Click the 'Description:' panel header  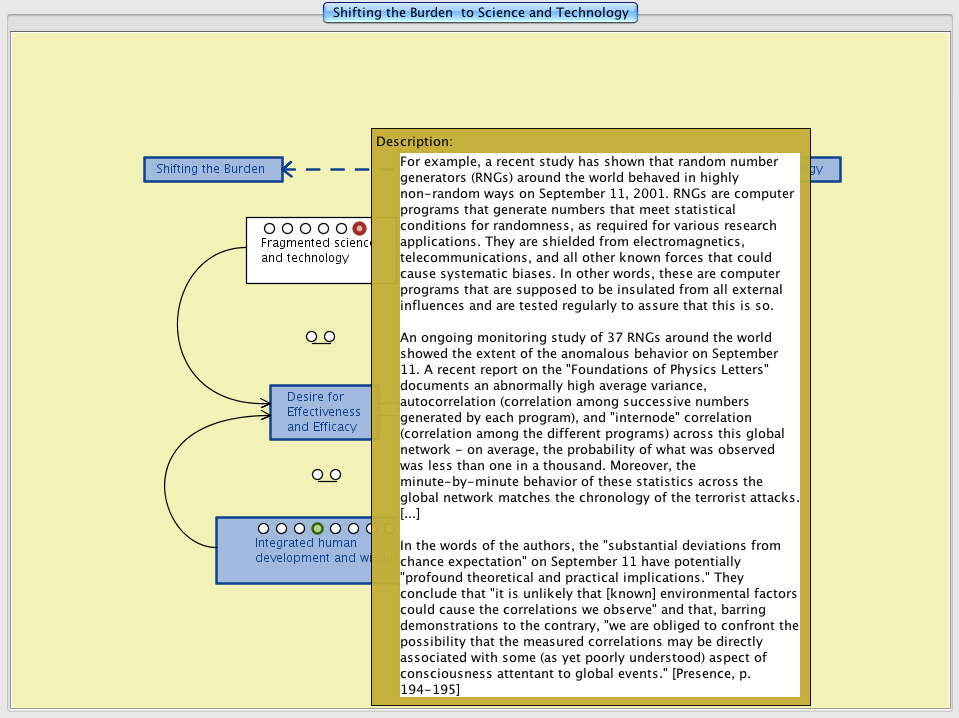point(415,141)
